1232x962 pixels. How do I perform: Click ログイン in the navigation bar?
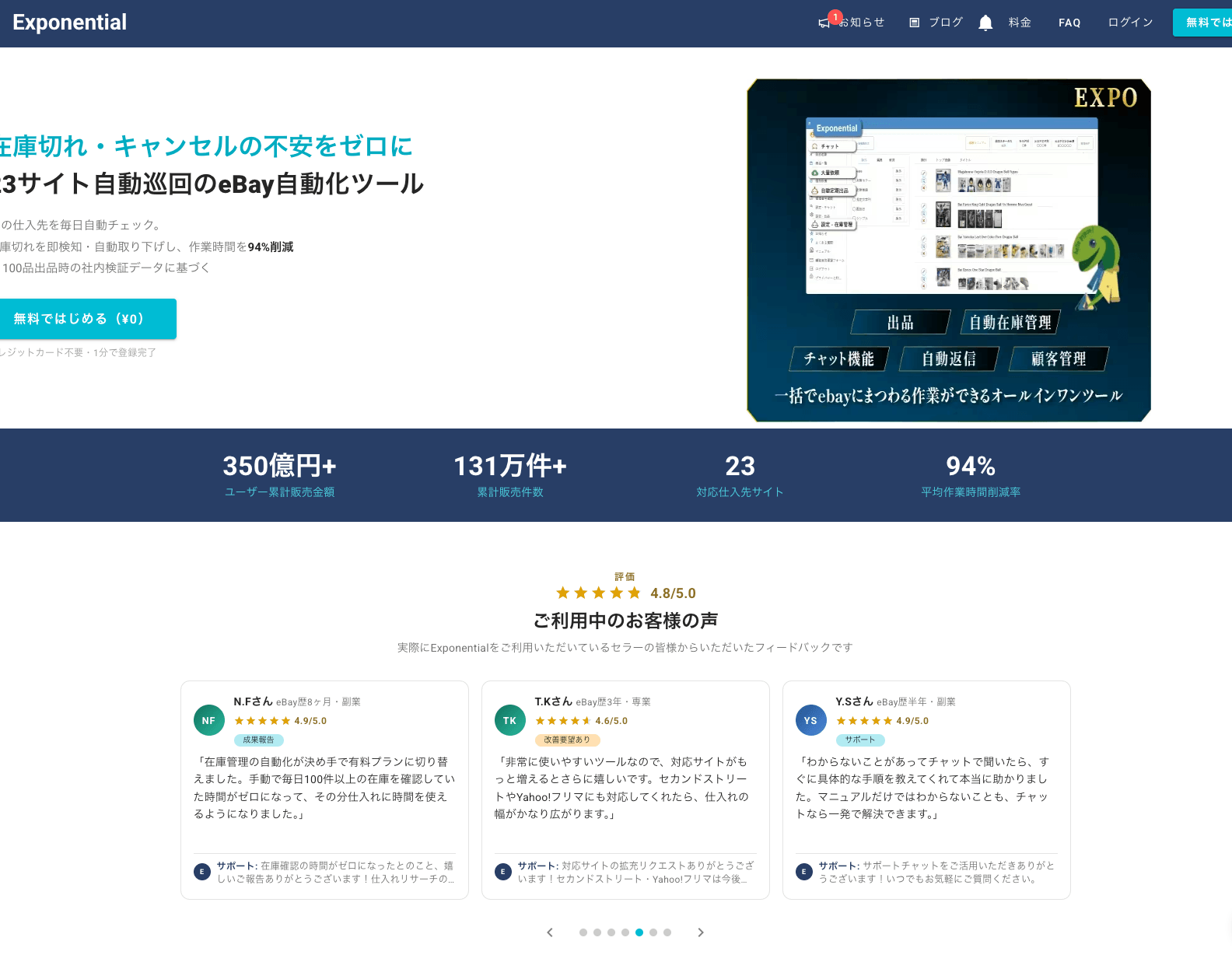click(1130, 23)
